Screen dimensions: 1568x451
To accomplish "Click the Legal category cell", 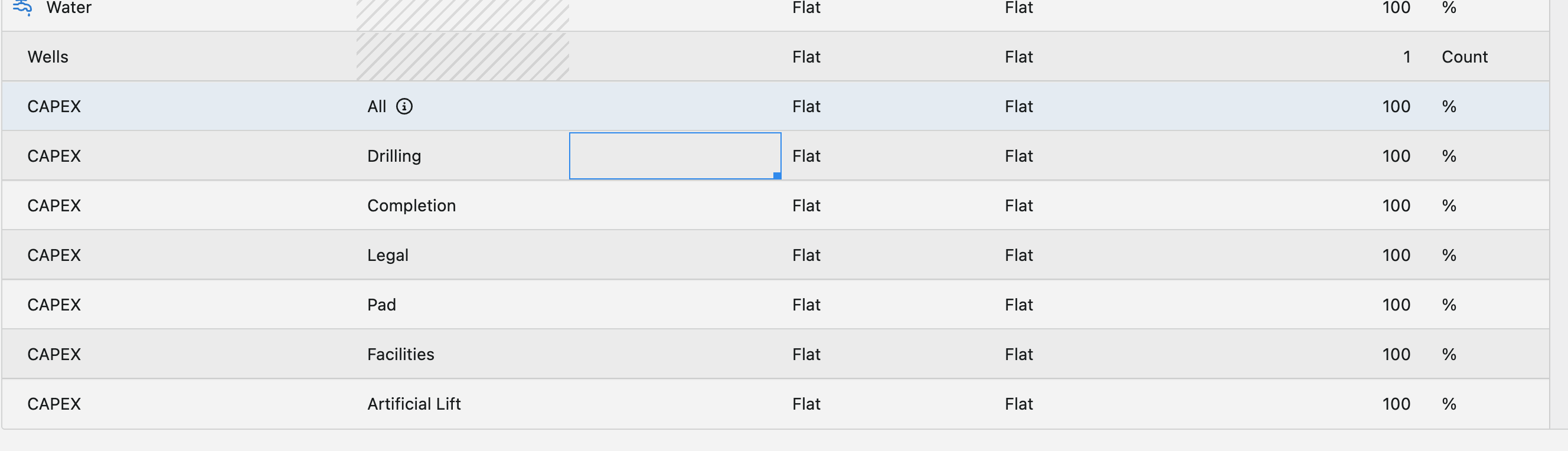I will 388,255.
